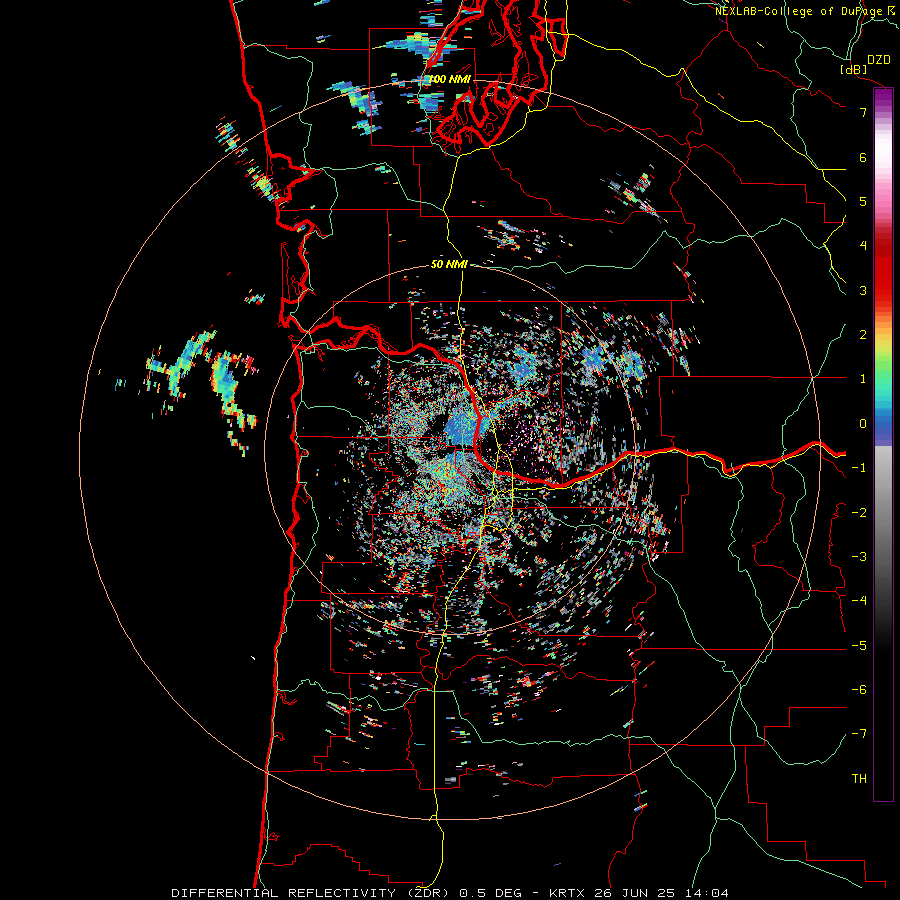
Task: Click the (ZDR) abbreviation in the caption
Action: point(428,893)
